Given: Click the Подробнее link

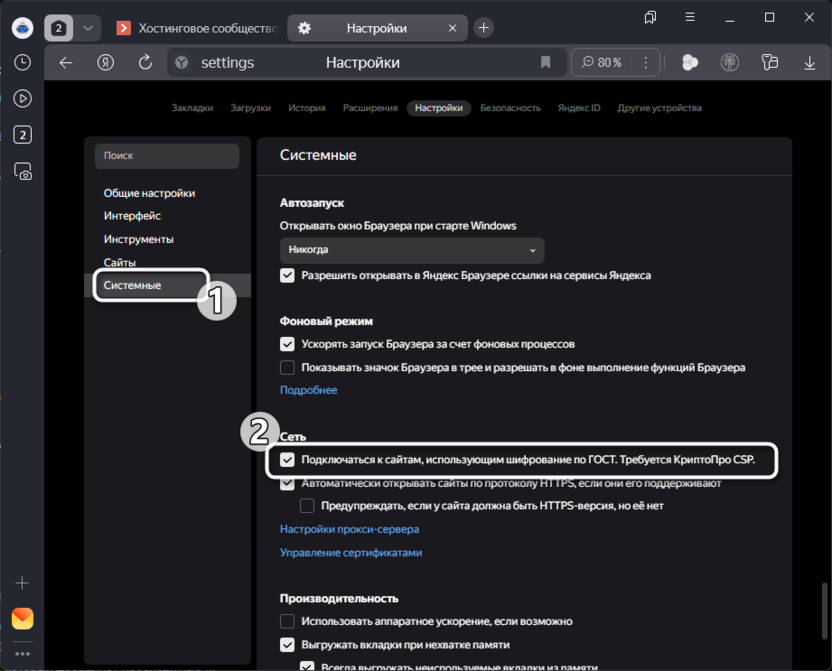Looking at the screenshot, I should [x=308, y=390].
